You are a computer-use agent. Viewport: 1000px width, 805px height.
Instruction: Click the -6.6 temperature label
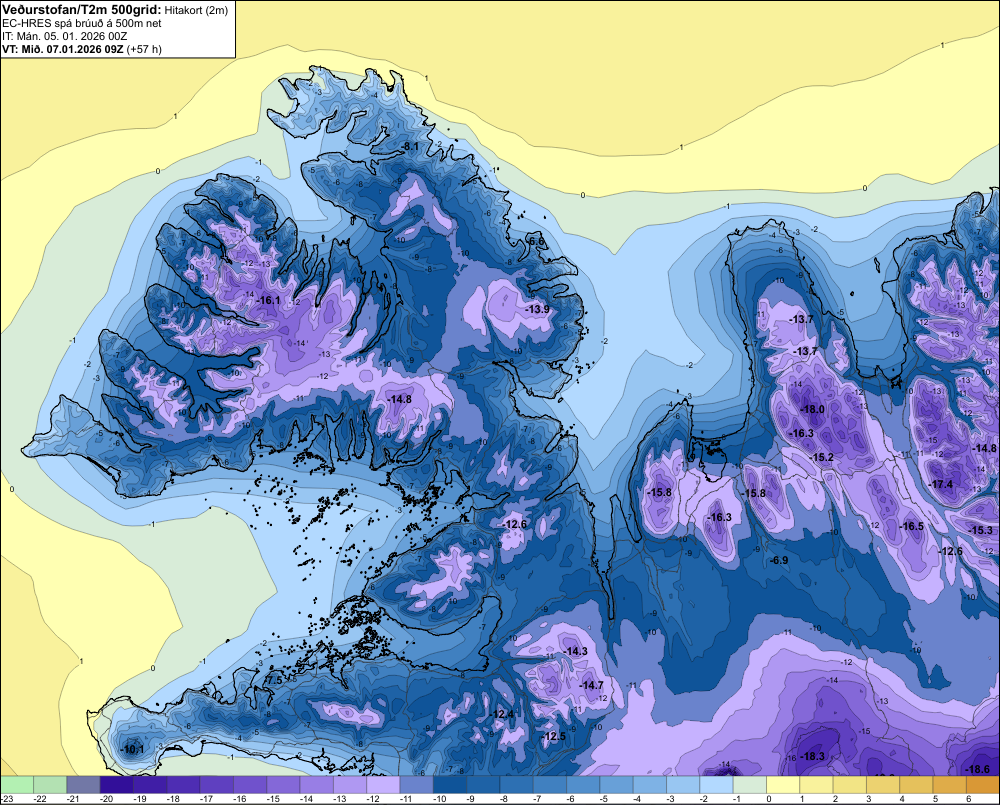click(537, 241)
